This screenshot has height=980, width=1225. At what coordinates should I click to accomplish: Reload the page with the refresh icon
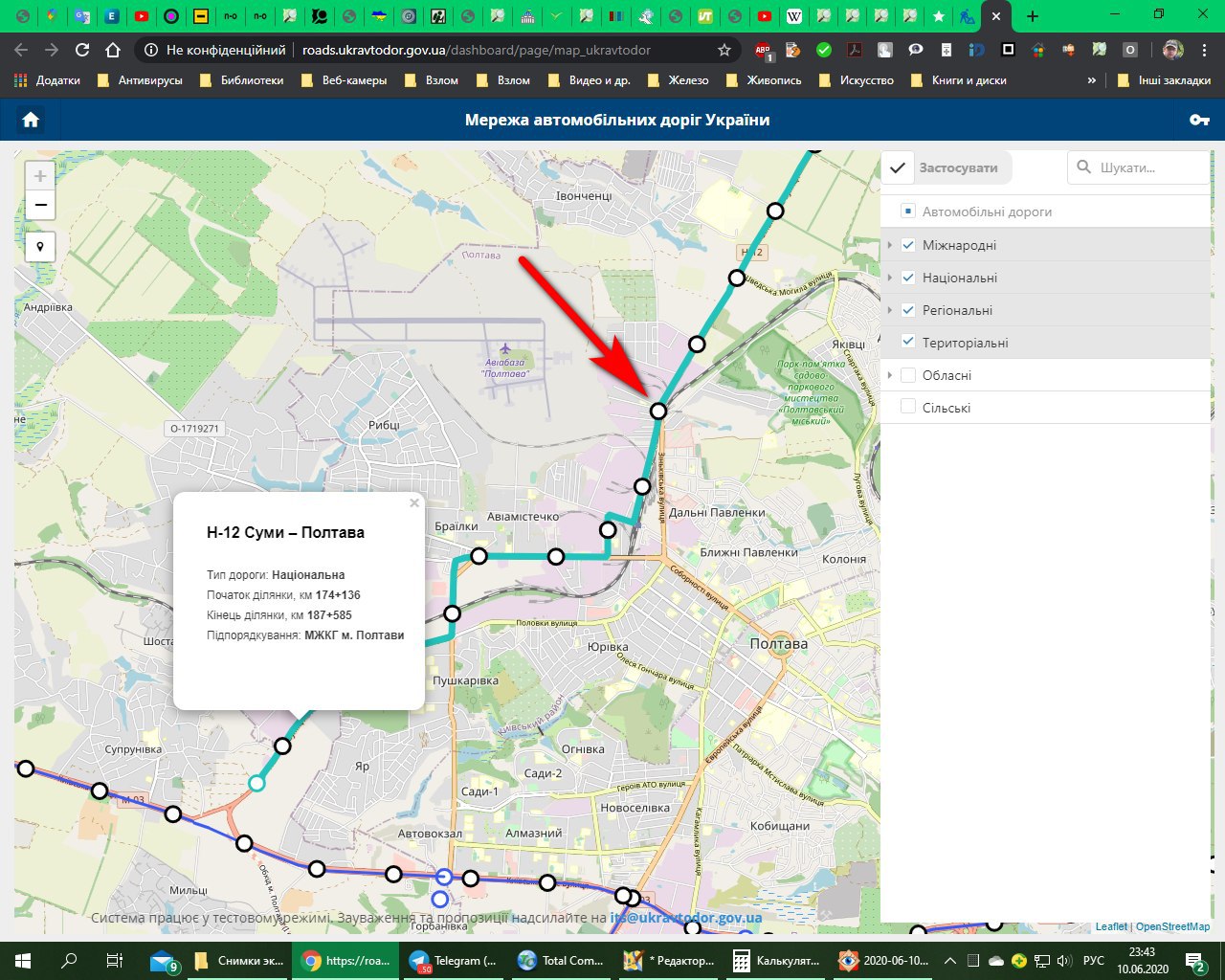[82, 50]
